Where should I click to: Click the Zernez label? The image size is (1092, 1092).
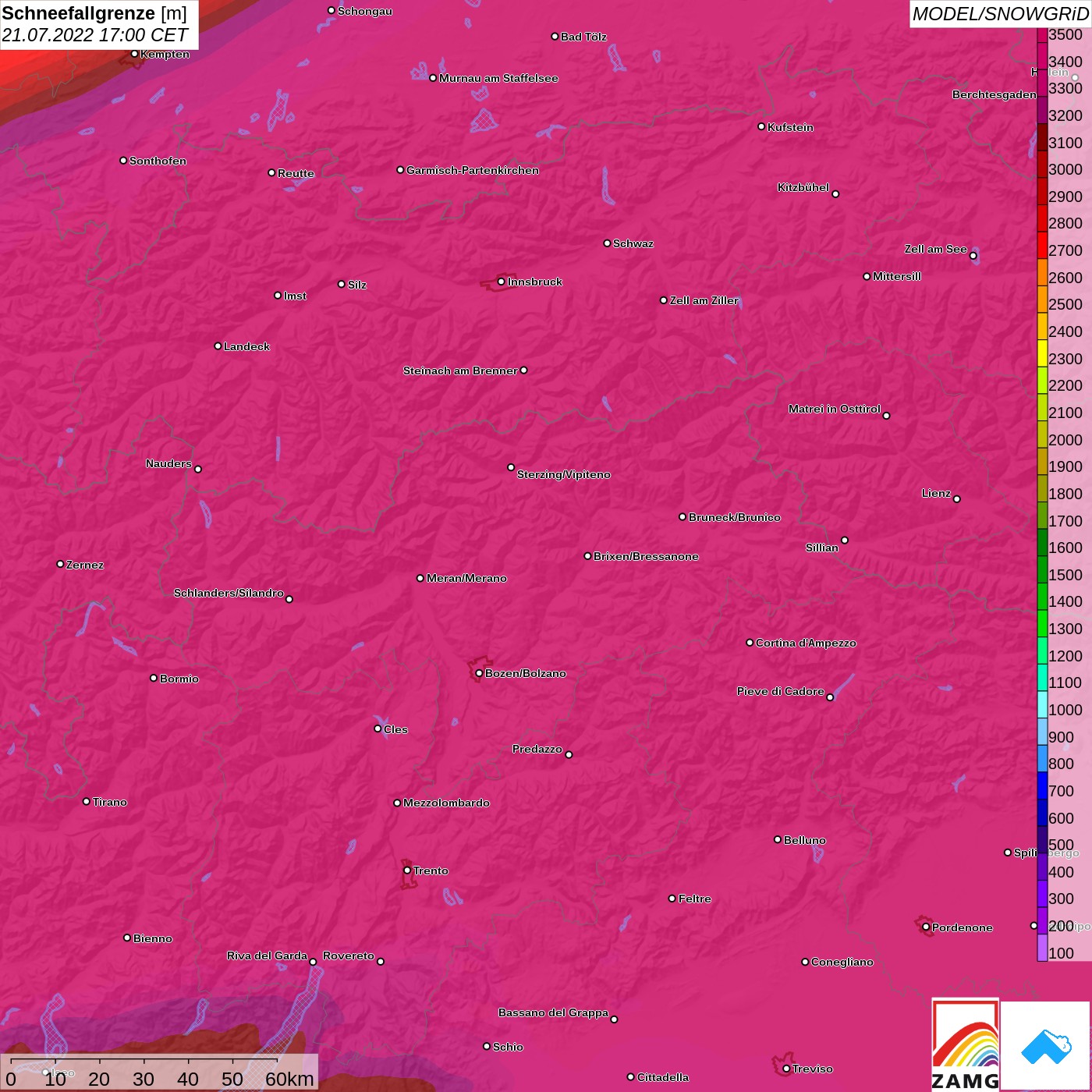pyautogui.click(x=85, y=565)
